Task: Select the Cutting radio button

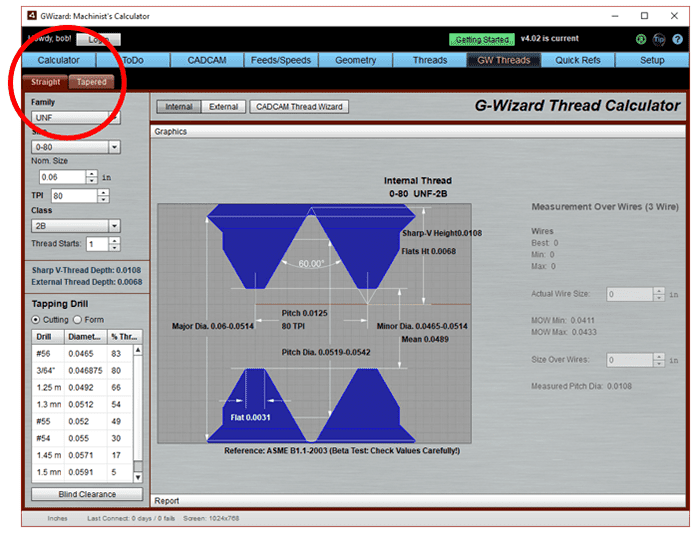Action: [x=36, y=320]
